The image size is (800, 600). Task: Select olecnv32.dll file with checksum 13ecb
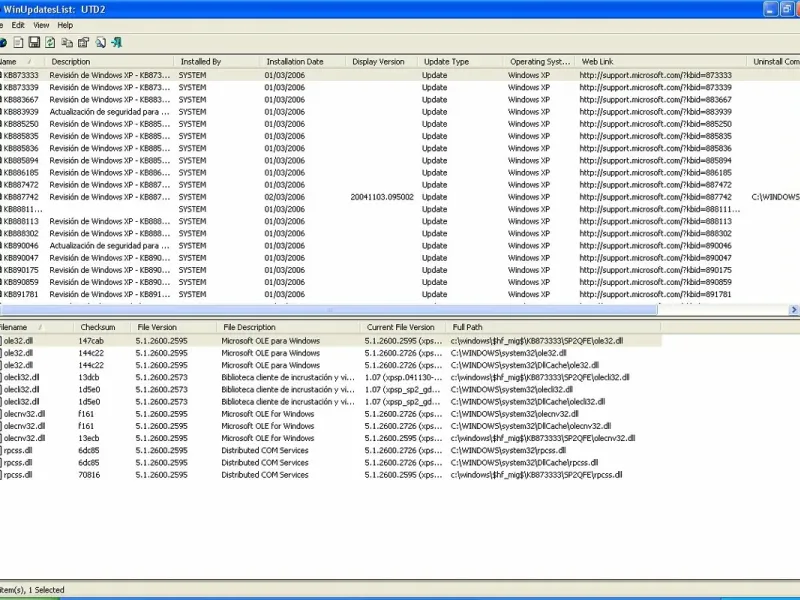click(331, 438)
